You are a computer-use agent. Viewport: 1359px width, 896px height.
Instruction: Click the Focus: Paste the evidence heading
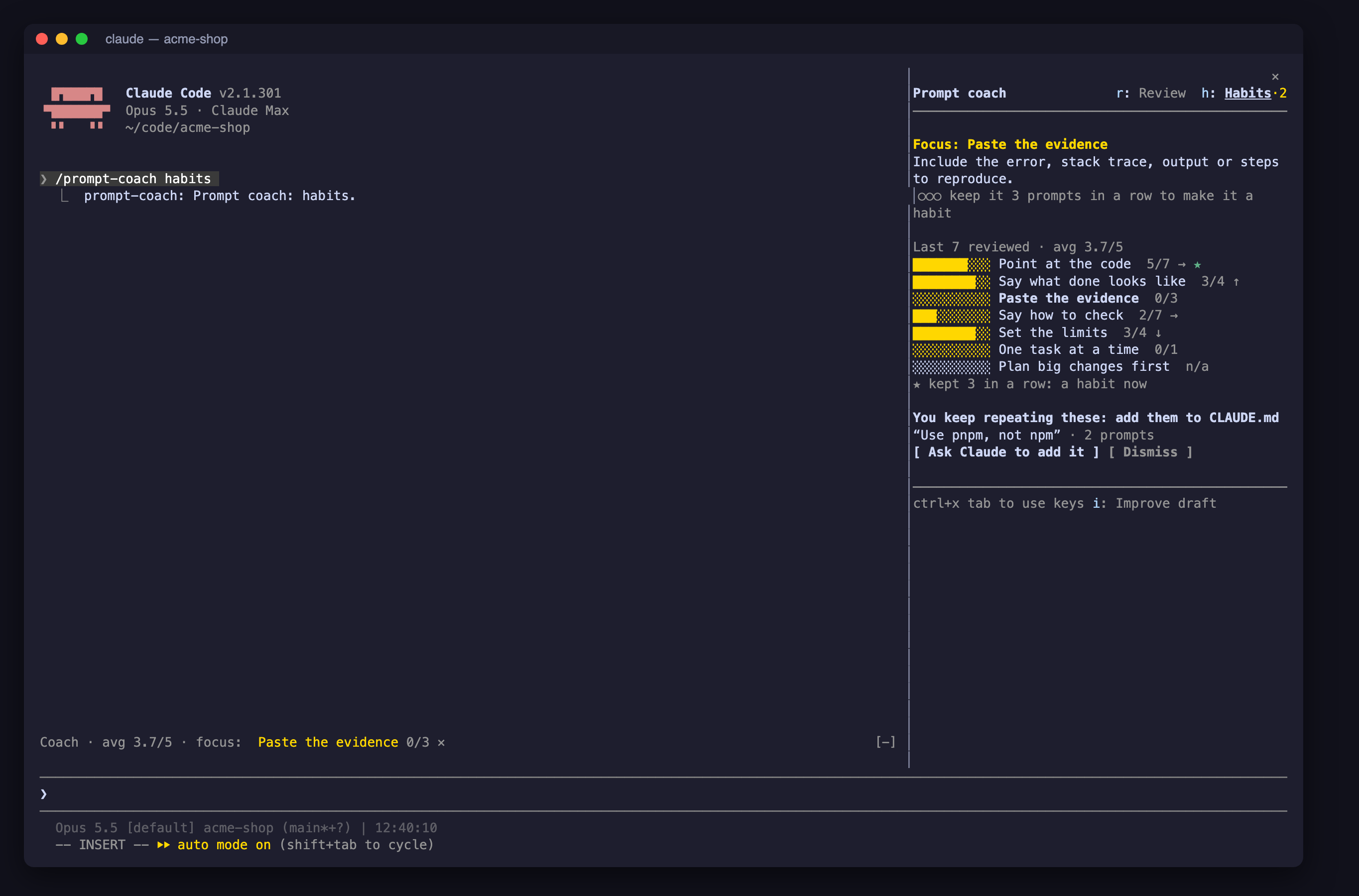1010,144
